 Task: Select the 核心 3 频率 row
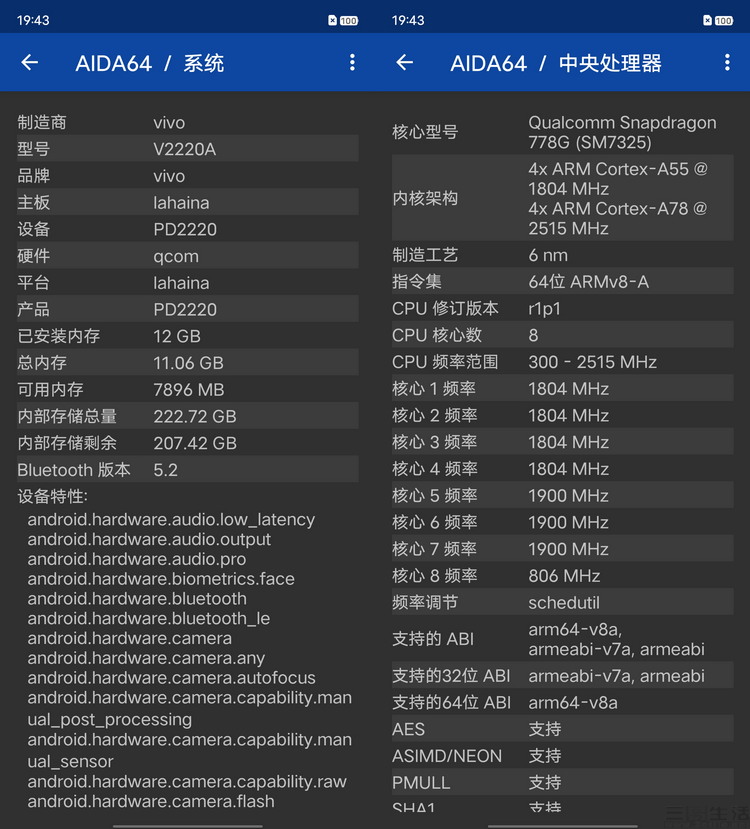[x=562, y=441]
